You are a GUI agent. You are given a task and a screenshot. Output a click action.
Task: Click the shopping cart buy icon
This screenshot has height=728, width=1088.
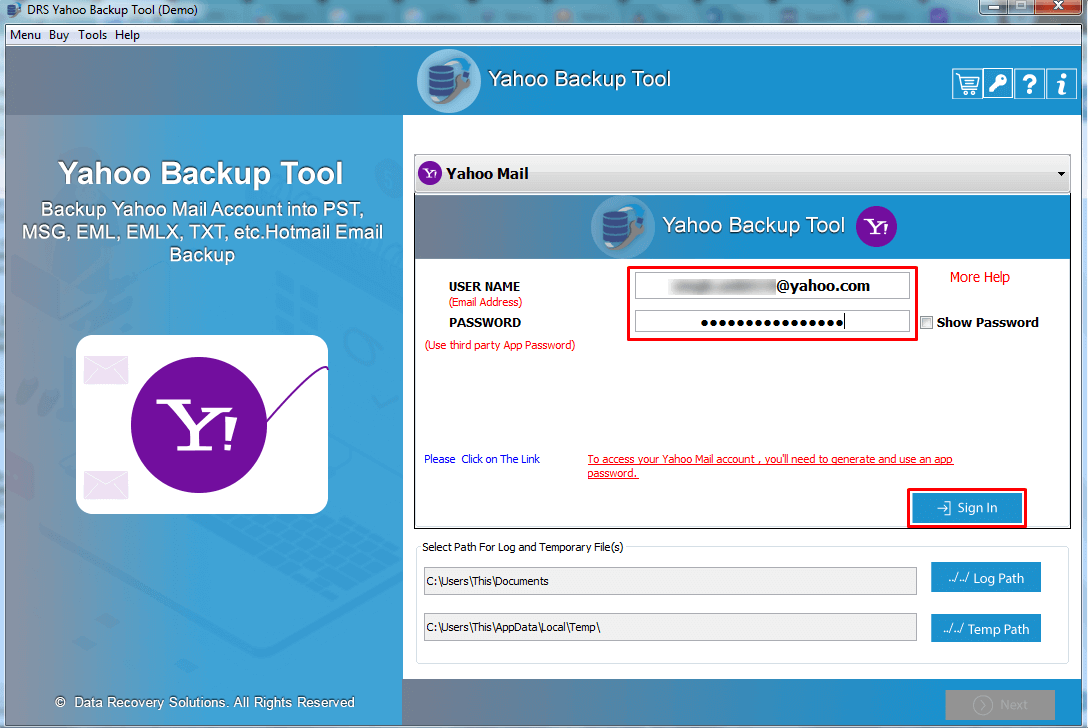coord(967,85)
